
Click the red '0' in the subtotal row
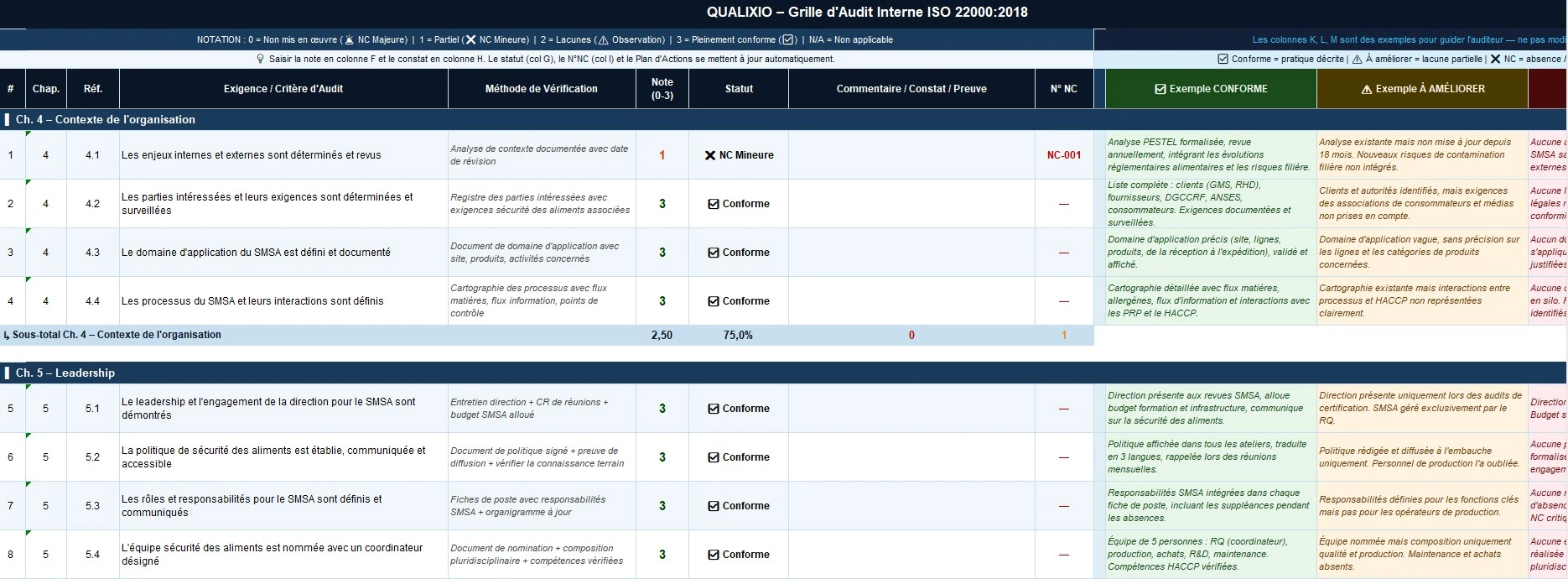[911, 335]
